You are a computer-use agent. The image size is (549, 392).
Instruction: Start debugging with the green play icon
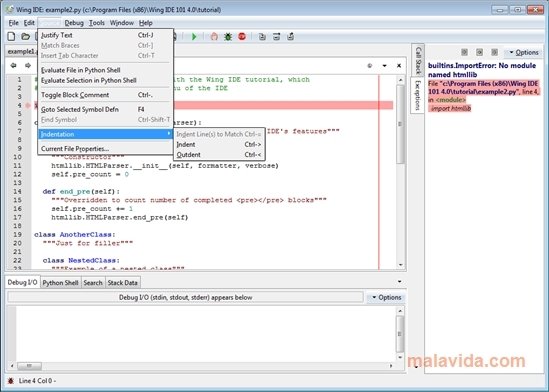[194, 36]
